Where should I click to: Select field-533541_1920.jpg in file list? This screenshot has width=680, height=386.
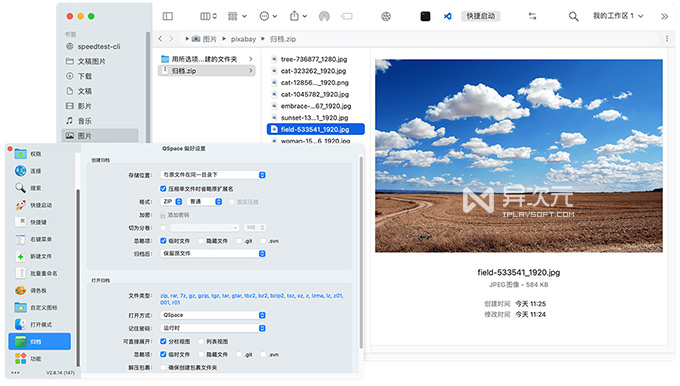coord(316,129)
